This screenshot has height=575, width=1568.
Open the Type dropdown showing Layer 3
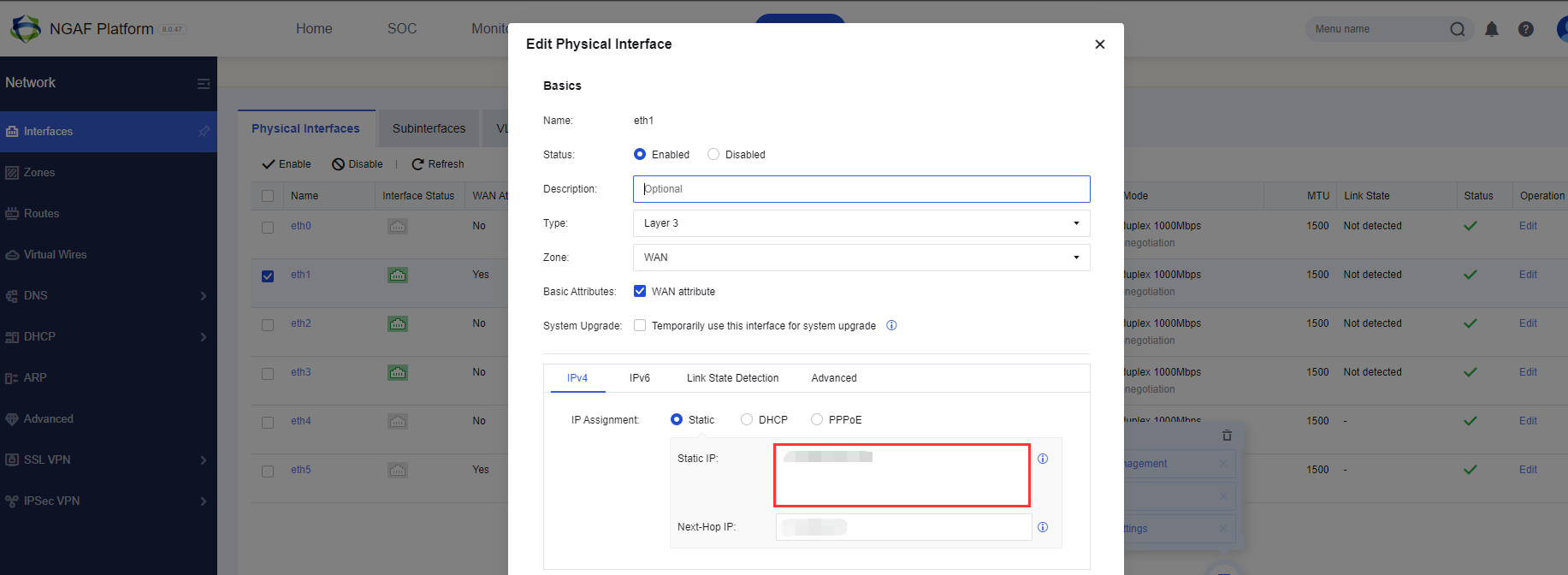pos(861,223)
